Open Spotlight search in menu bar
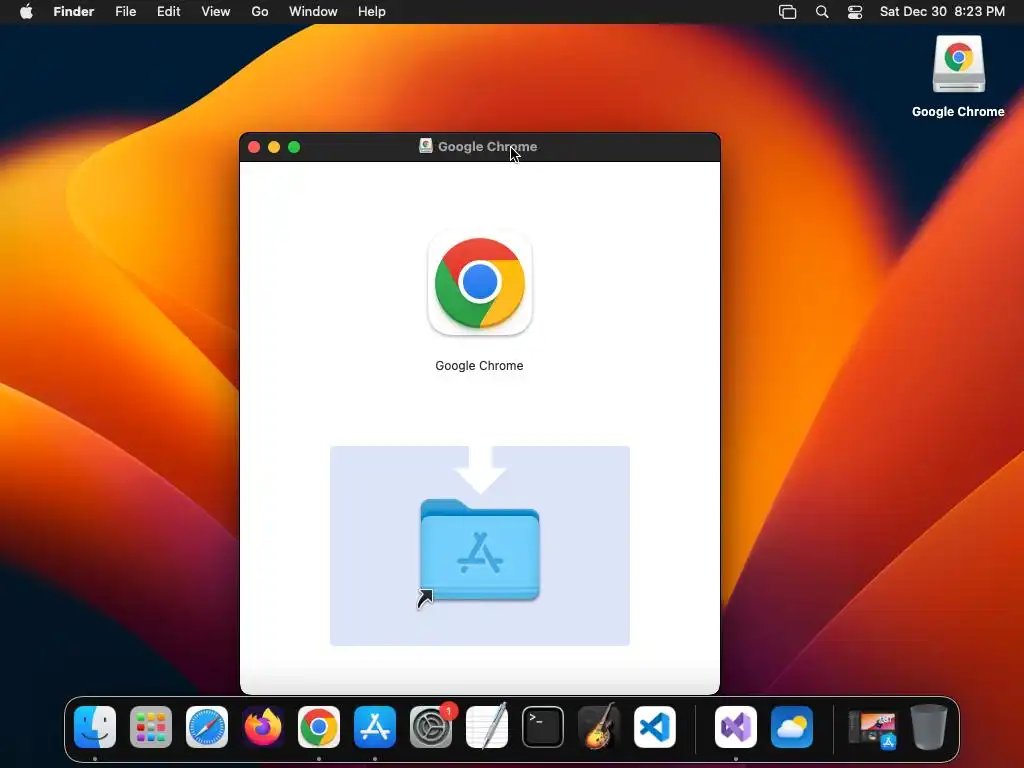The image size is (1024, 768). (822, 12)
